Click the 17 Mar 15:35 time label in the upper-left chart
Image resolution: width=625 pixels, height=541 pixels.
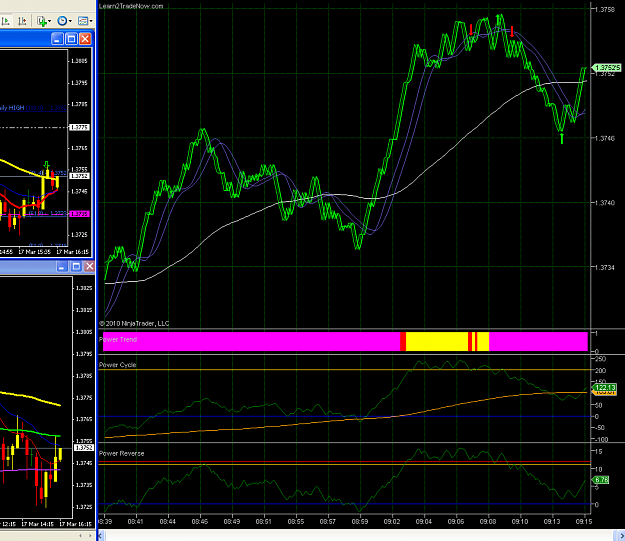35,252
